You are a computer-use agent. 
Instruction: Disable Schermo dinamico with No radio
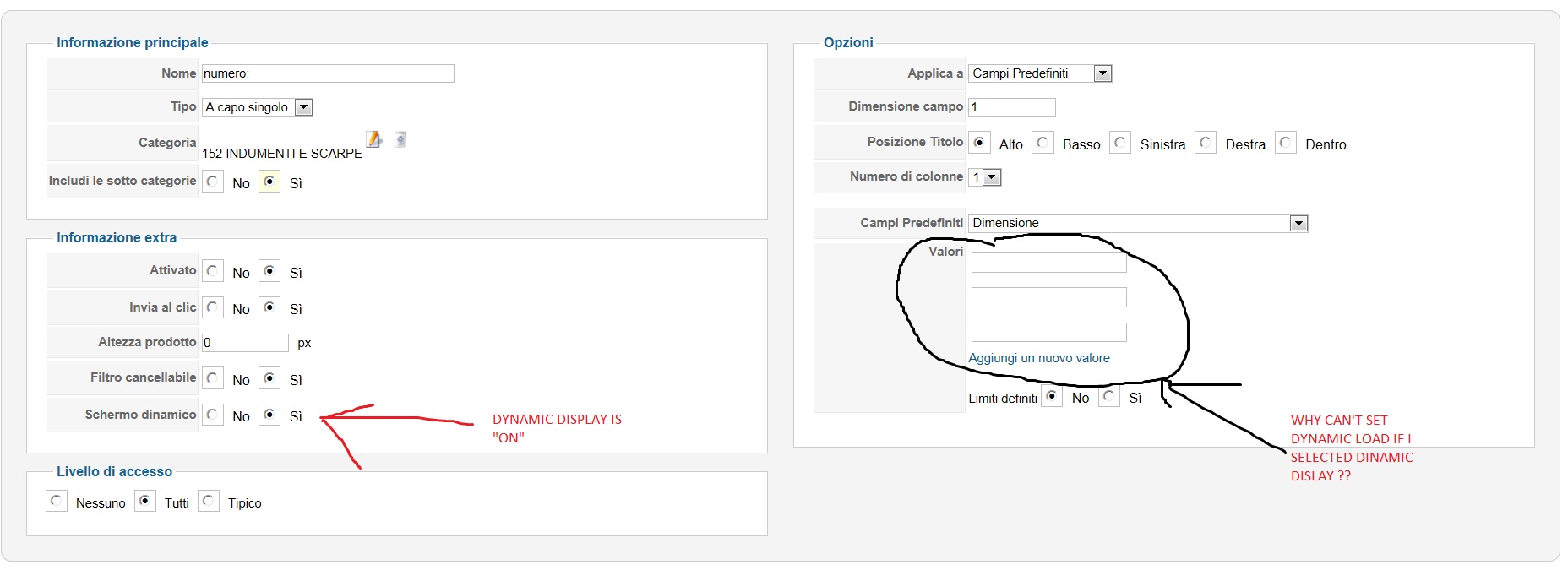pyautogui.click(x=213, y=415)
